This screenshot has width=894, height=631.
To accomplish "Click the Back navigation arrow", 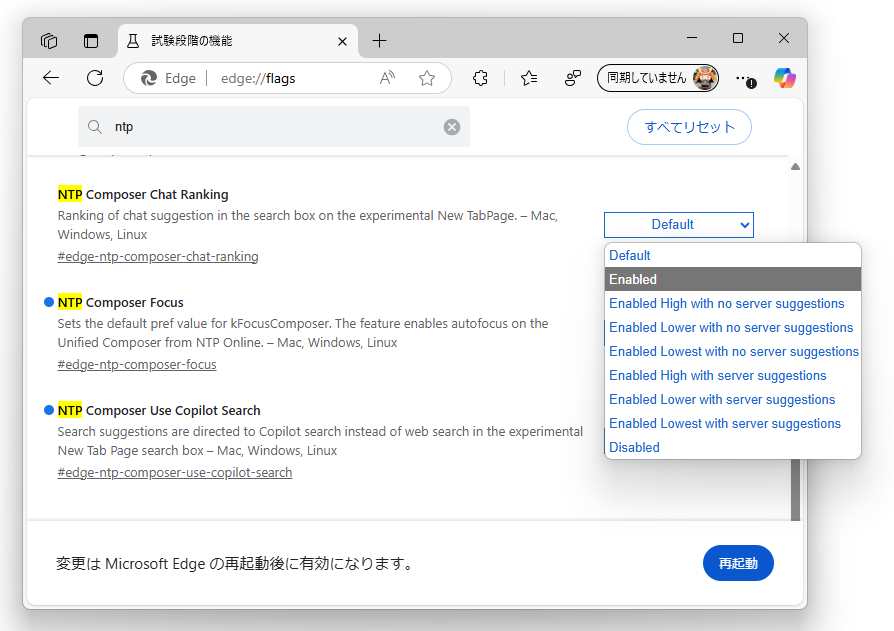I will (x=51, y=78).
